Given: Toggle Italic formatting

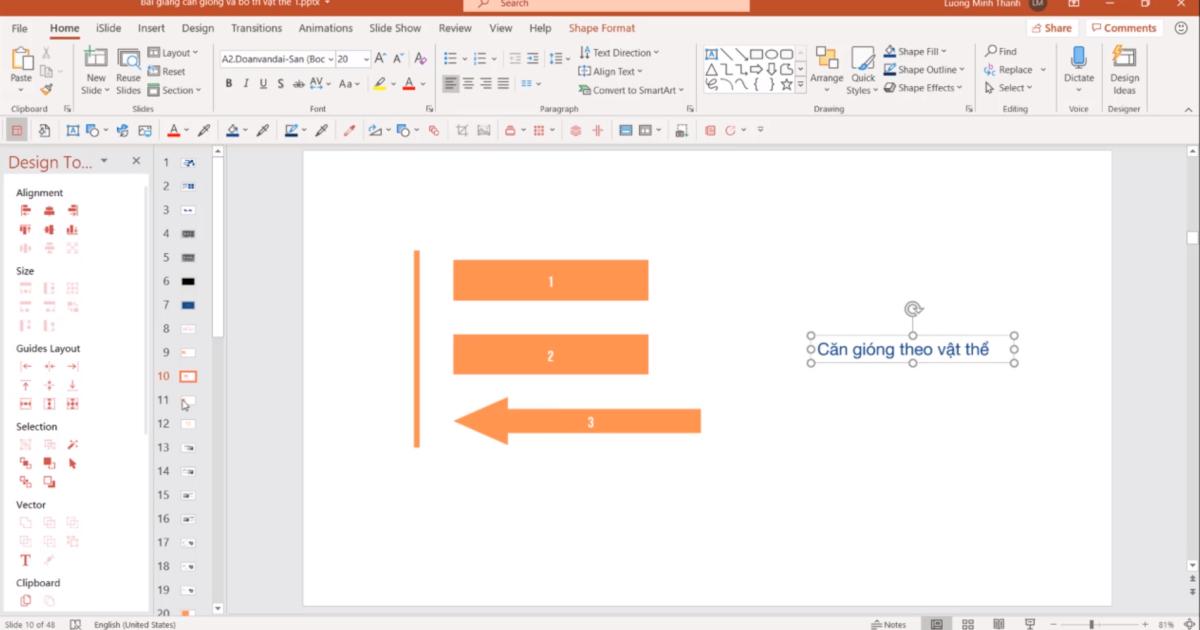Looking at the screenshot, I should point(246,84).
